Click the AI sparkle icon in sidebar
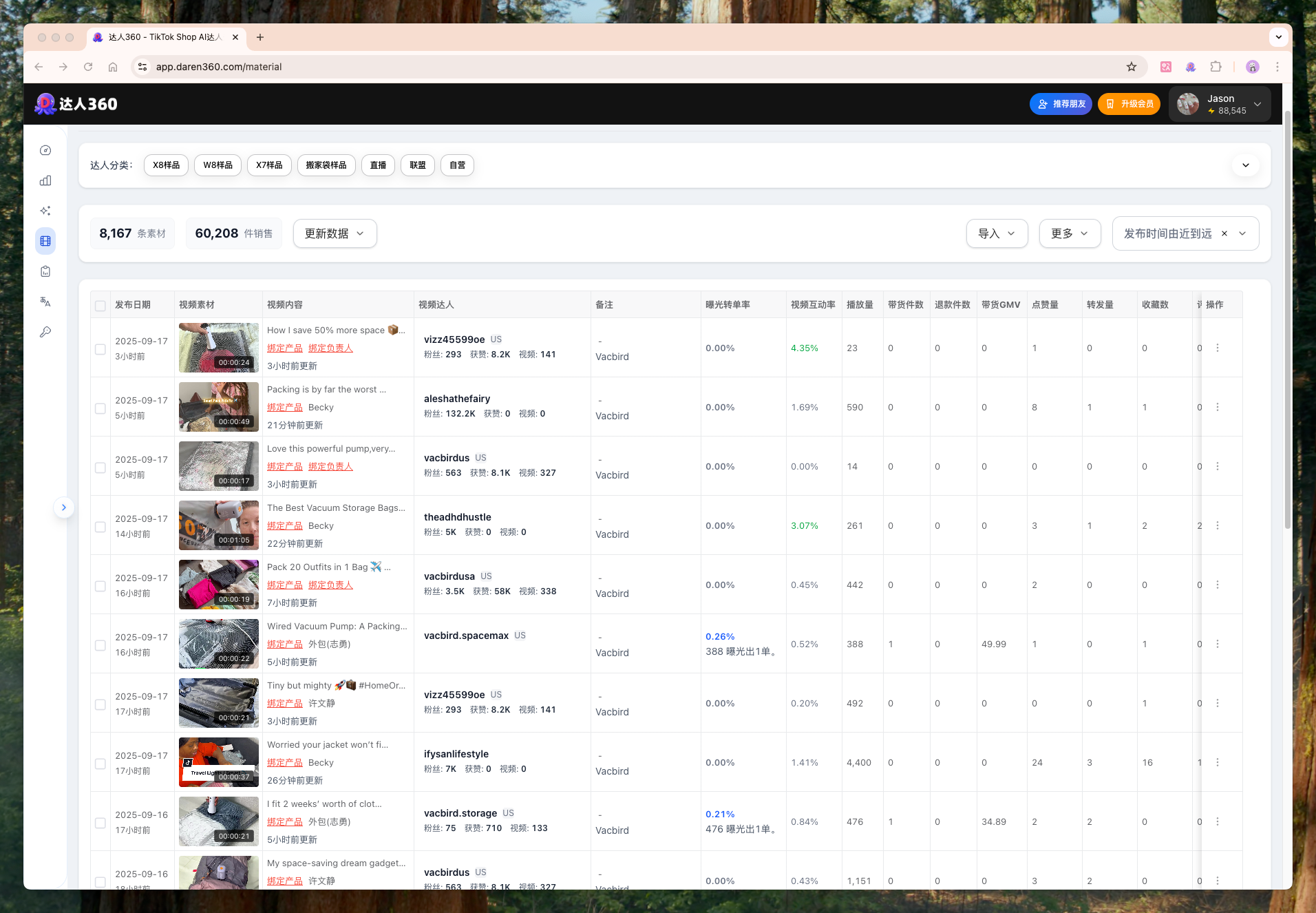1316x913 pixels. pyautogui.click(x=45, y=211)
